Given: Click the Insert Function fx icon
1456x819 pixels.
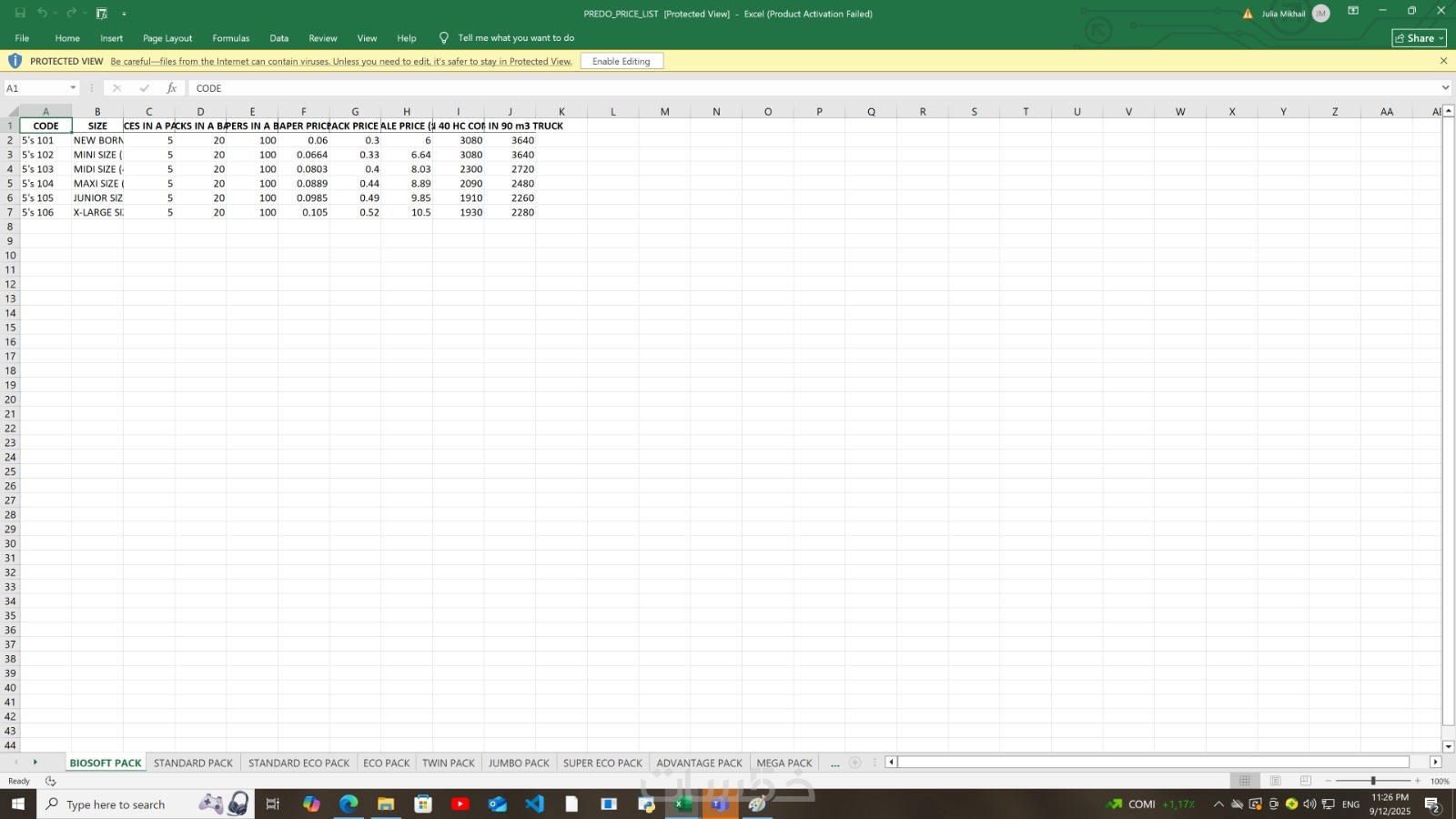Looking at the screenshot, I should pos(171,88).
